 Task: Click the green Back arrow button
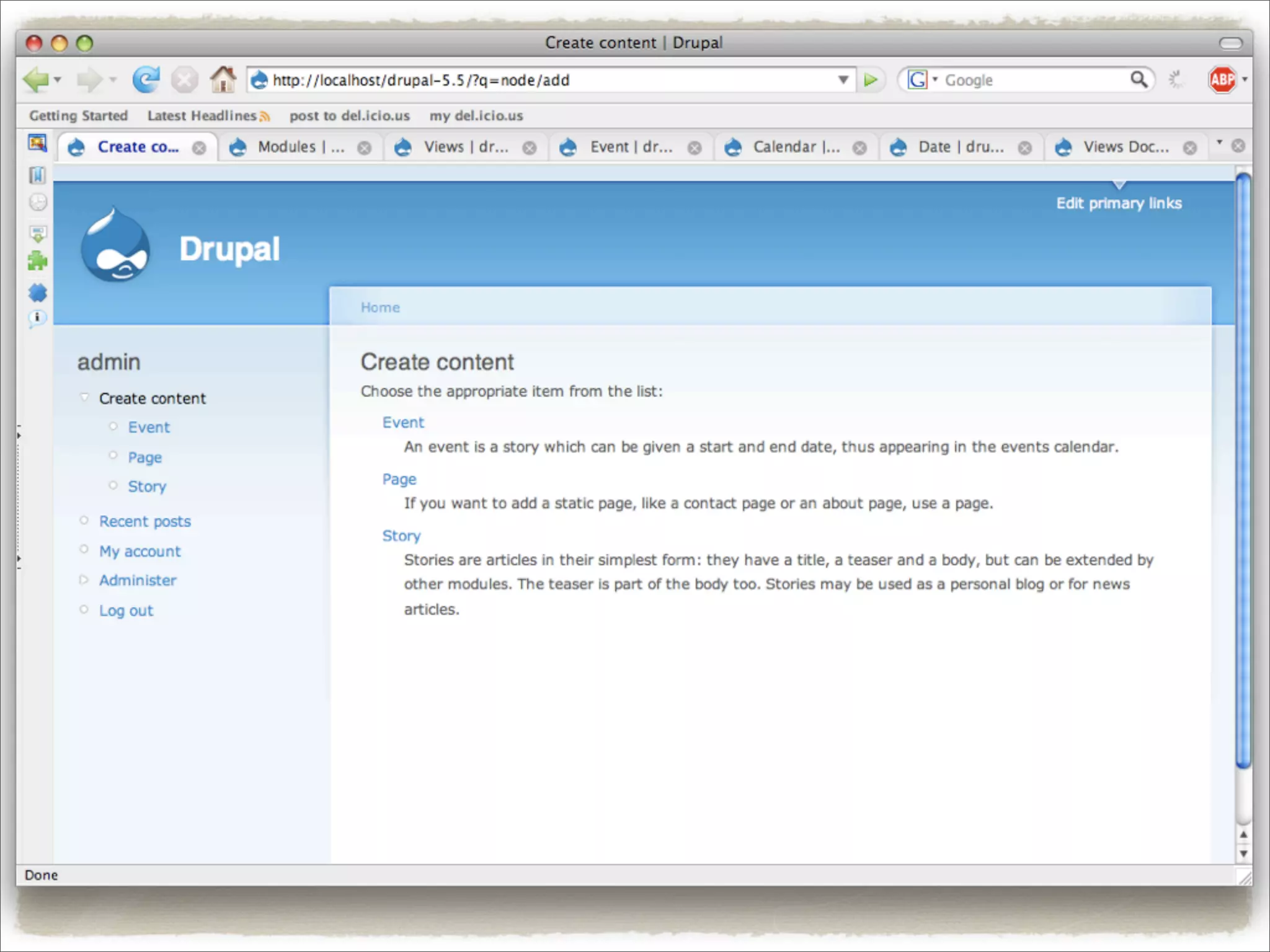tap(35, 80)
